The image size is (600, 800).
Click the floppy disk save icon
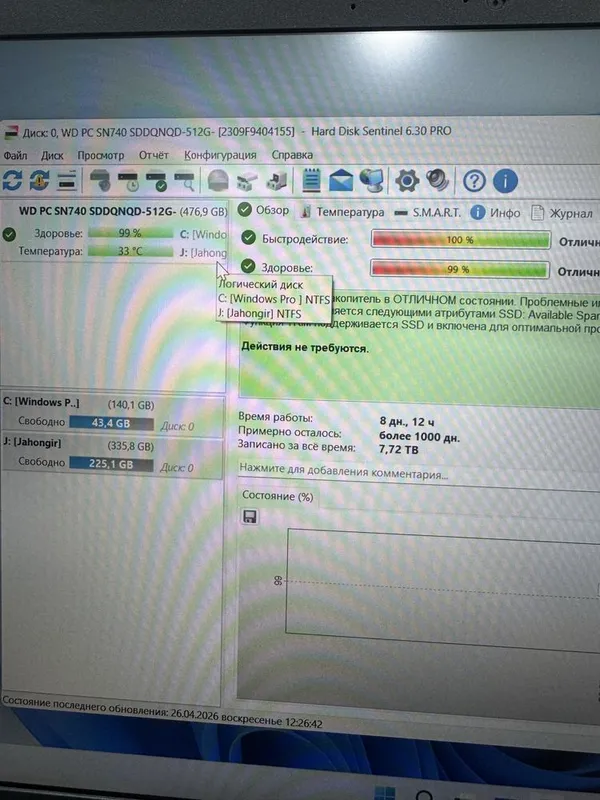pyautogui.click(x=249, y=517)
